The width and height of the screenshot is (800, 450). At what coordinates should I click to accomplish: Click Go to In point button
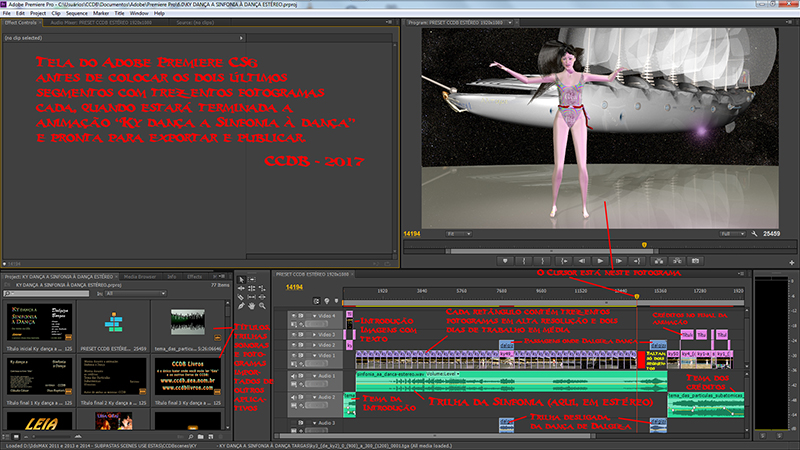(564, 261)
